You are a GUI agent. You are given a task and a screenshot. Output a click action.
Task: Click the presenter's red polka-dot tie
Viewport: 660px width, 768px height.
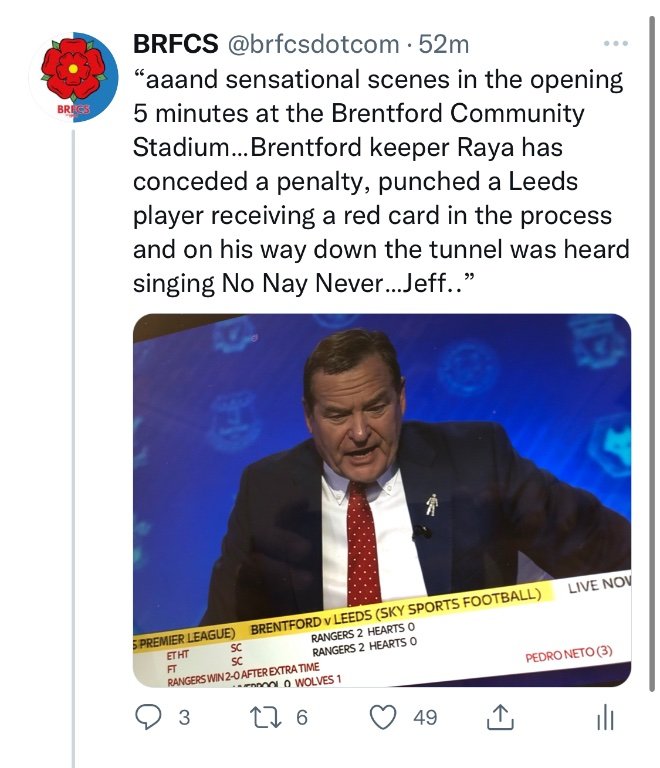[x=362, y=540]
